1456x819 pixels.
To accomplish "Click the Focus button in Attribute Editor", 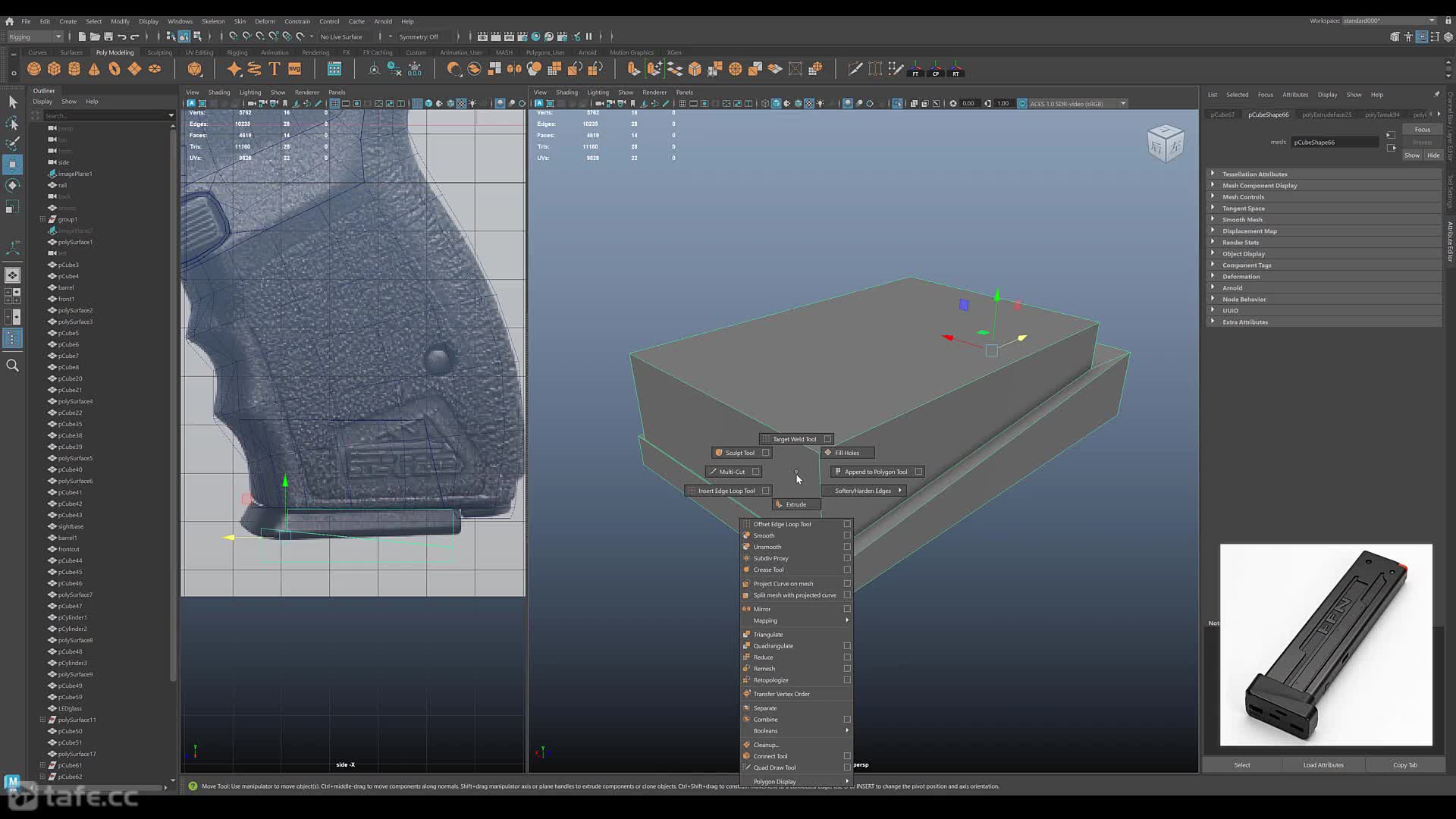I will pos(1422,130).
